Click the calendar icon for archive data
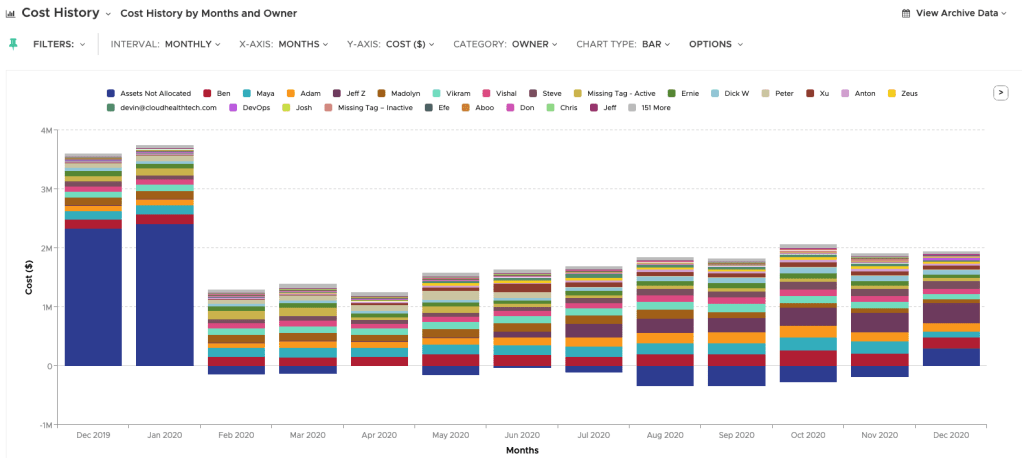This screenshot has width=1022, height=458. click(905, 13)
